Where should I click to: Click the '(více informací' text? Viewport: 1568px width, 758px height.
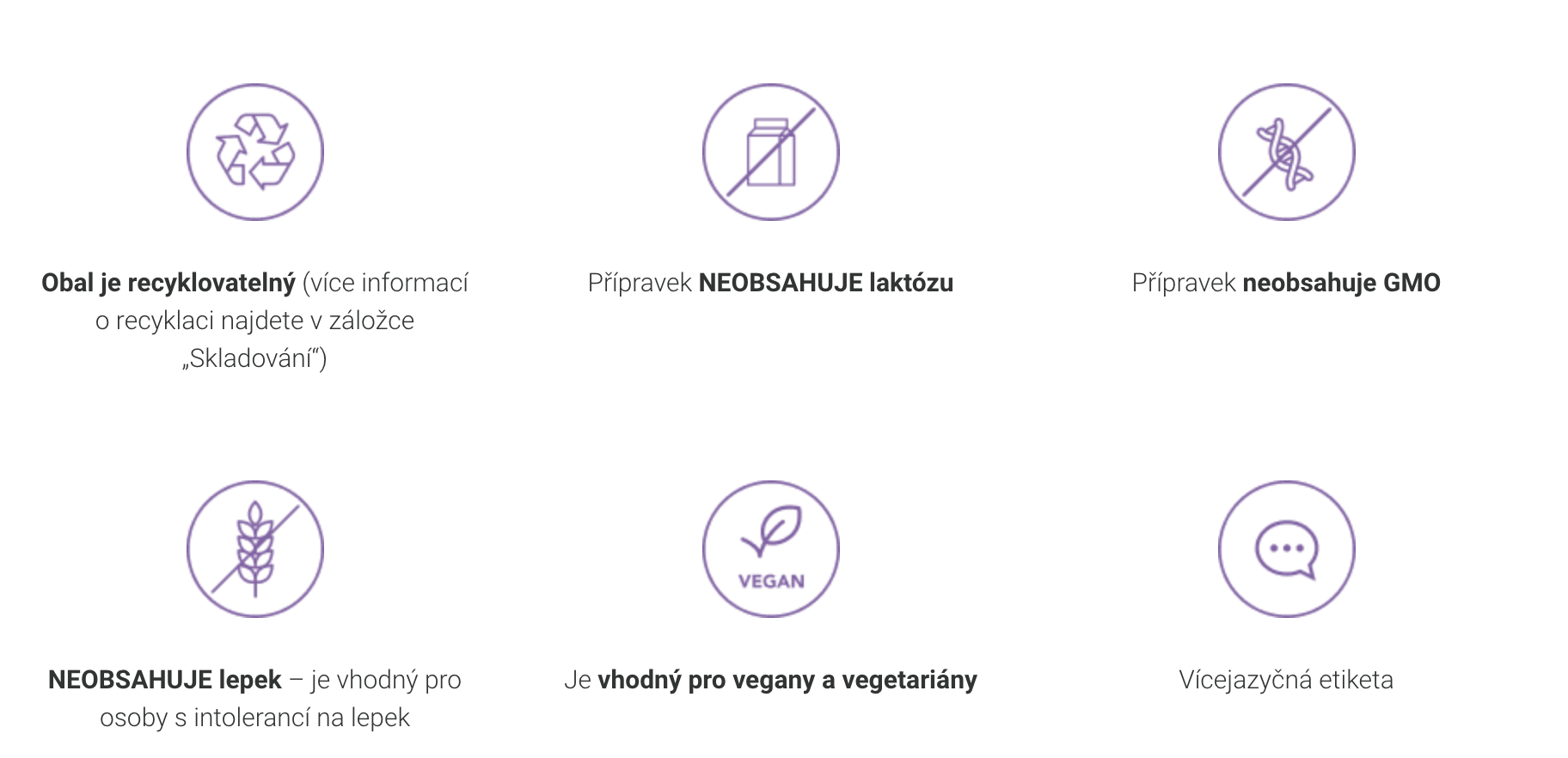click(x=385, y=283)
